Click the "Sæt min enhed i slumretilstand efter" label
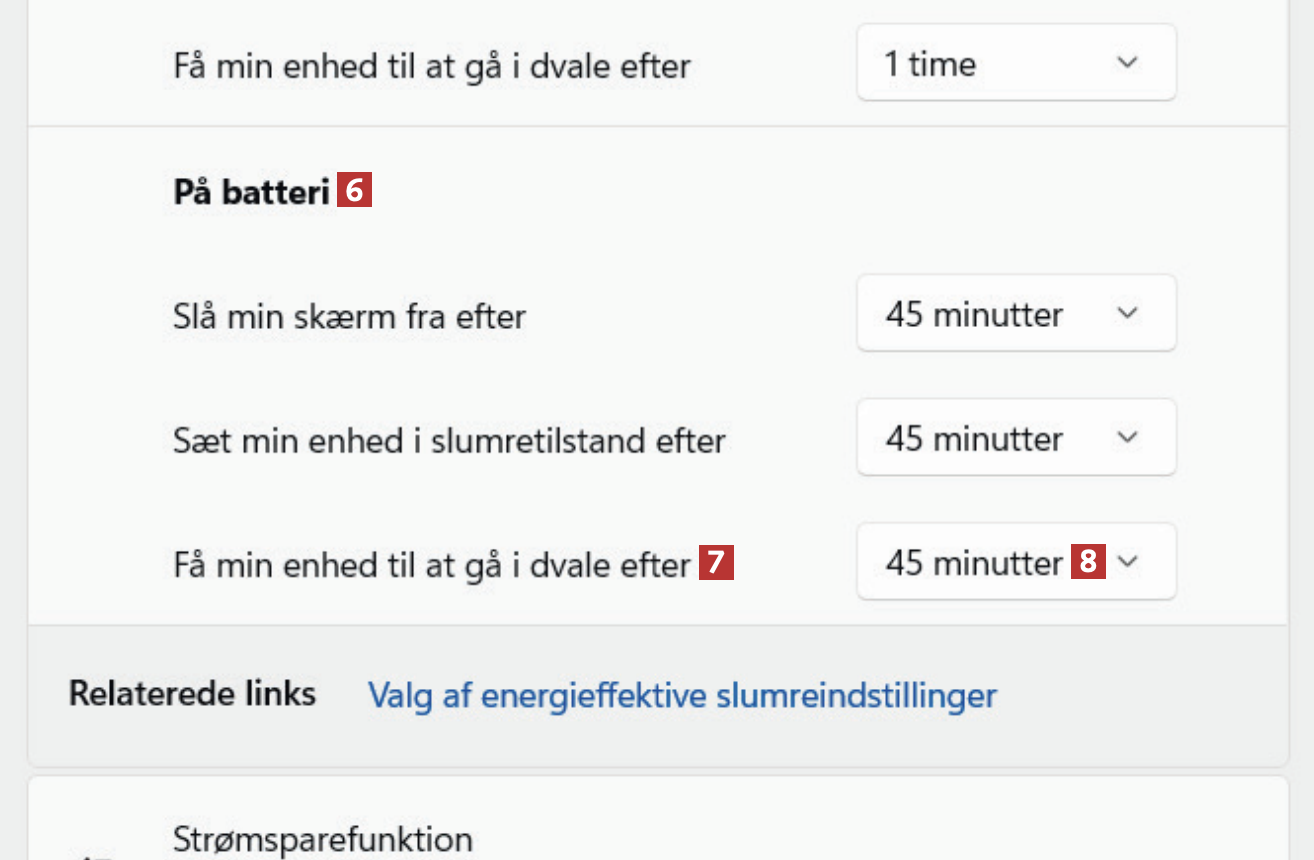 (449, 440)
